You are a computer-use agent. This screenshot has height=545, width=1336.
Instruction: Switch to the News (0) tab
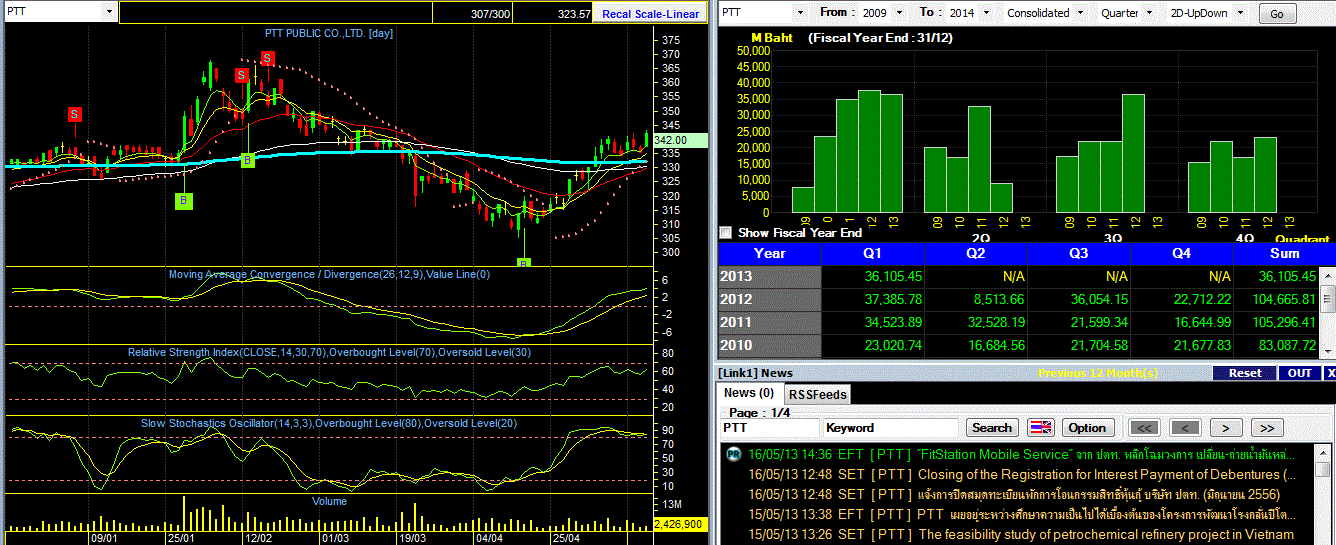(749, 393)
